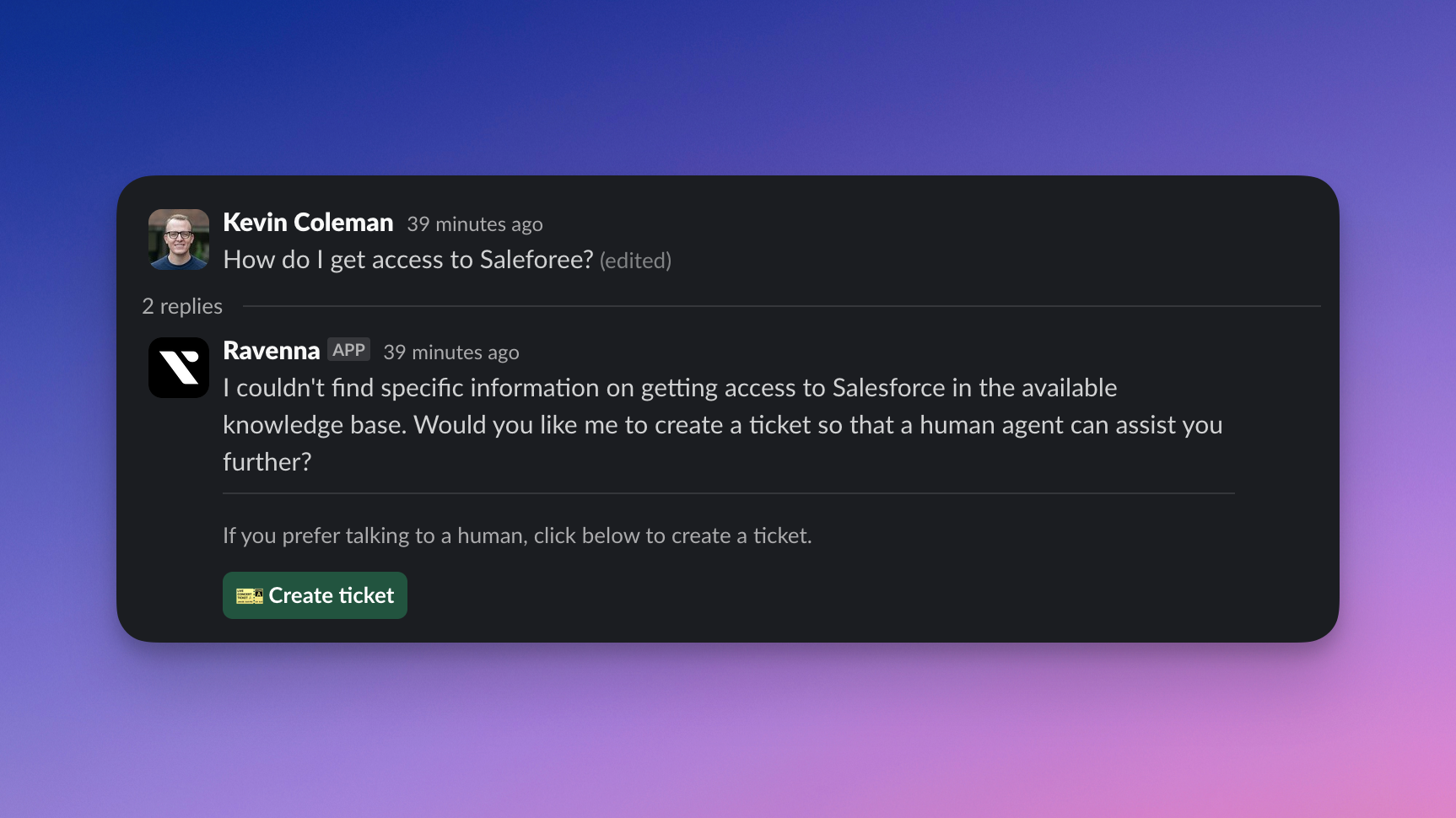Select the Kevin Coleman sender name
Image resolution: width=1456 pixels, height=818 pixels.
(308, 223)
